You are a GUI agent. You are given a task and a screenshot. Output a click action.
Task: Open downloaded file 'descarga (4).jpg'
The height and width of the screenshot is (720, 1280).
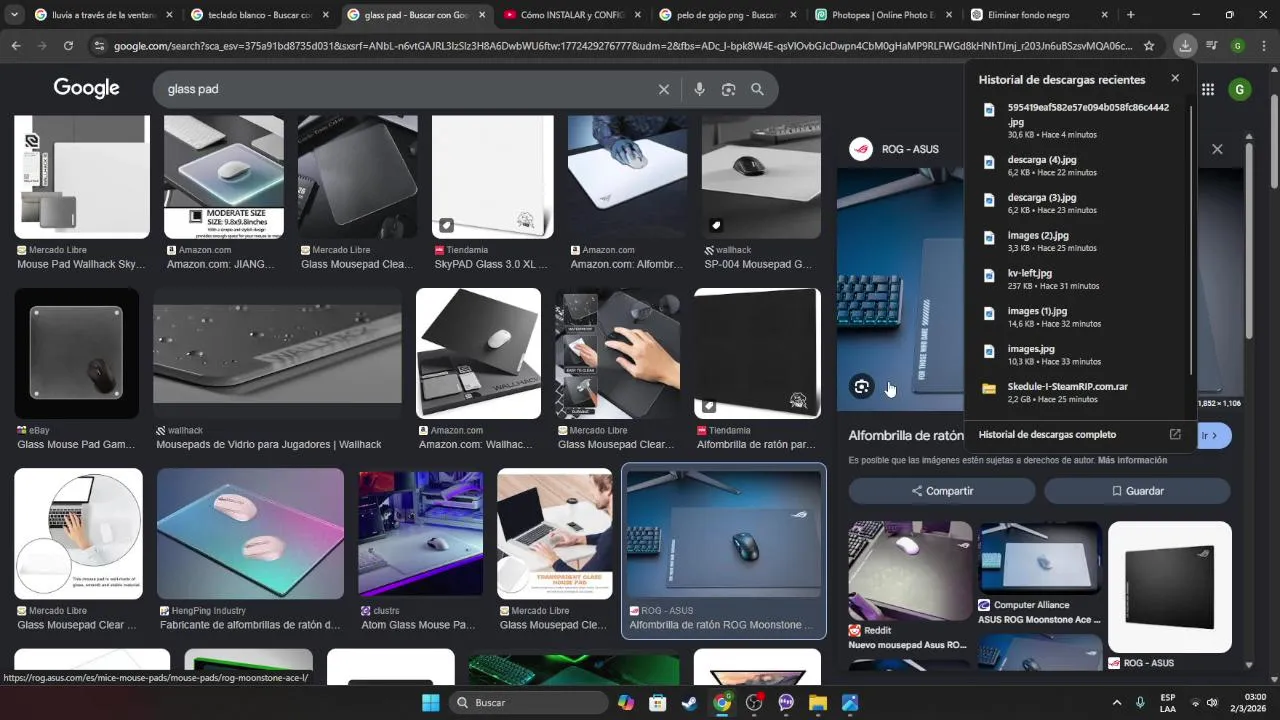1078,165
